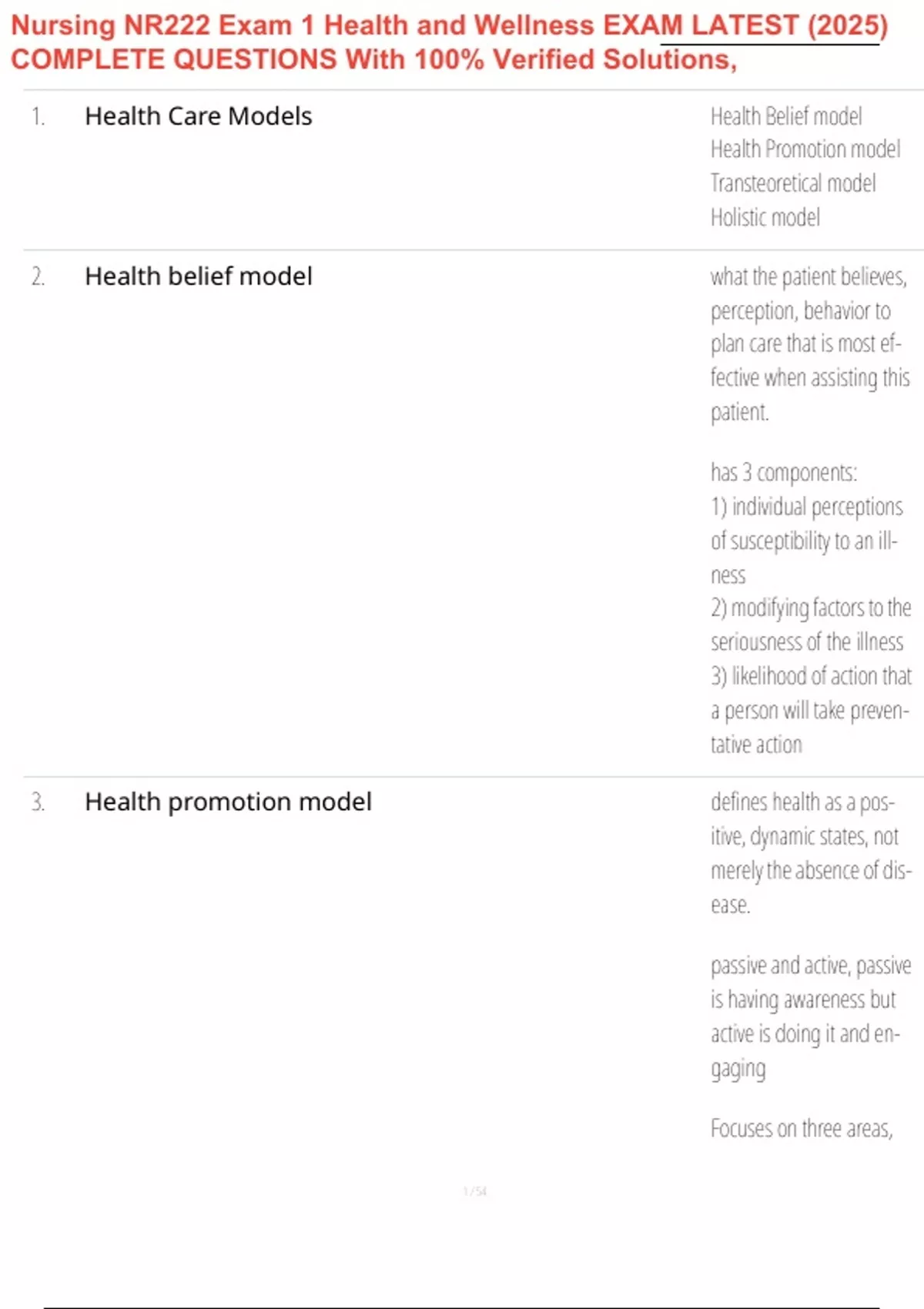The image size is (924, 1309).
Task: Click 'passive and active, passive' paragraph
Action: click(x=811, y=1016)
